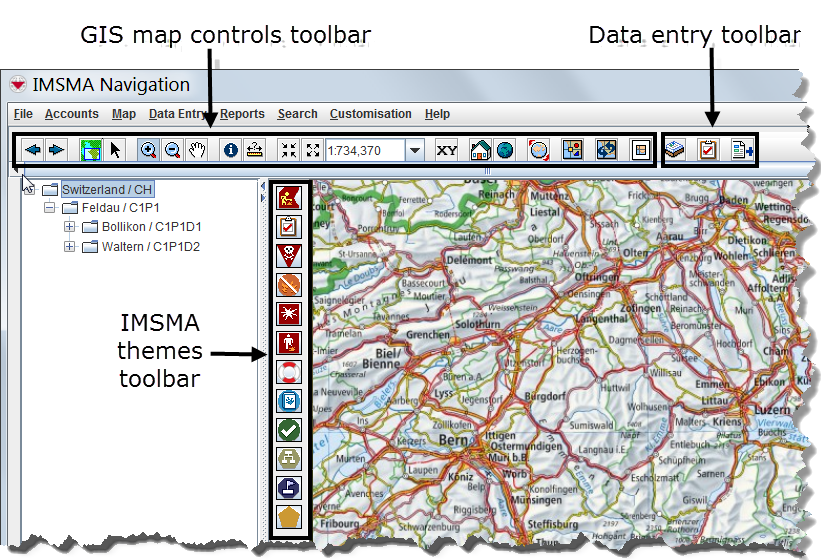The image size is (821, 560).
Task: Toggle the red person victim theme
Action: pyautogui.click(x=288, y=344)
